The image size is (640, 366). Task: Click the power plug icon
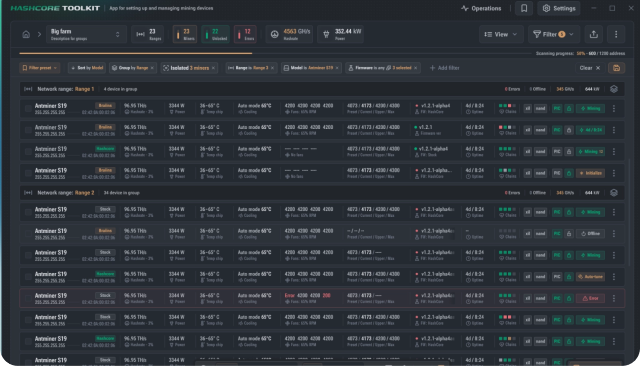326,35
